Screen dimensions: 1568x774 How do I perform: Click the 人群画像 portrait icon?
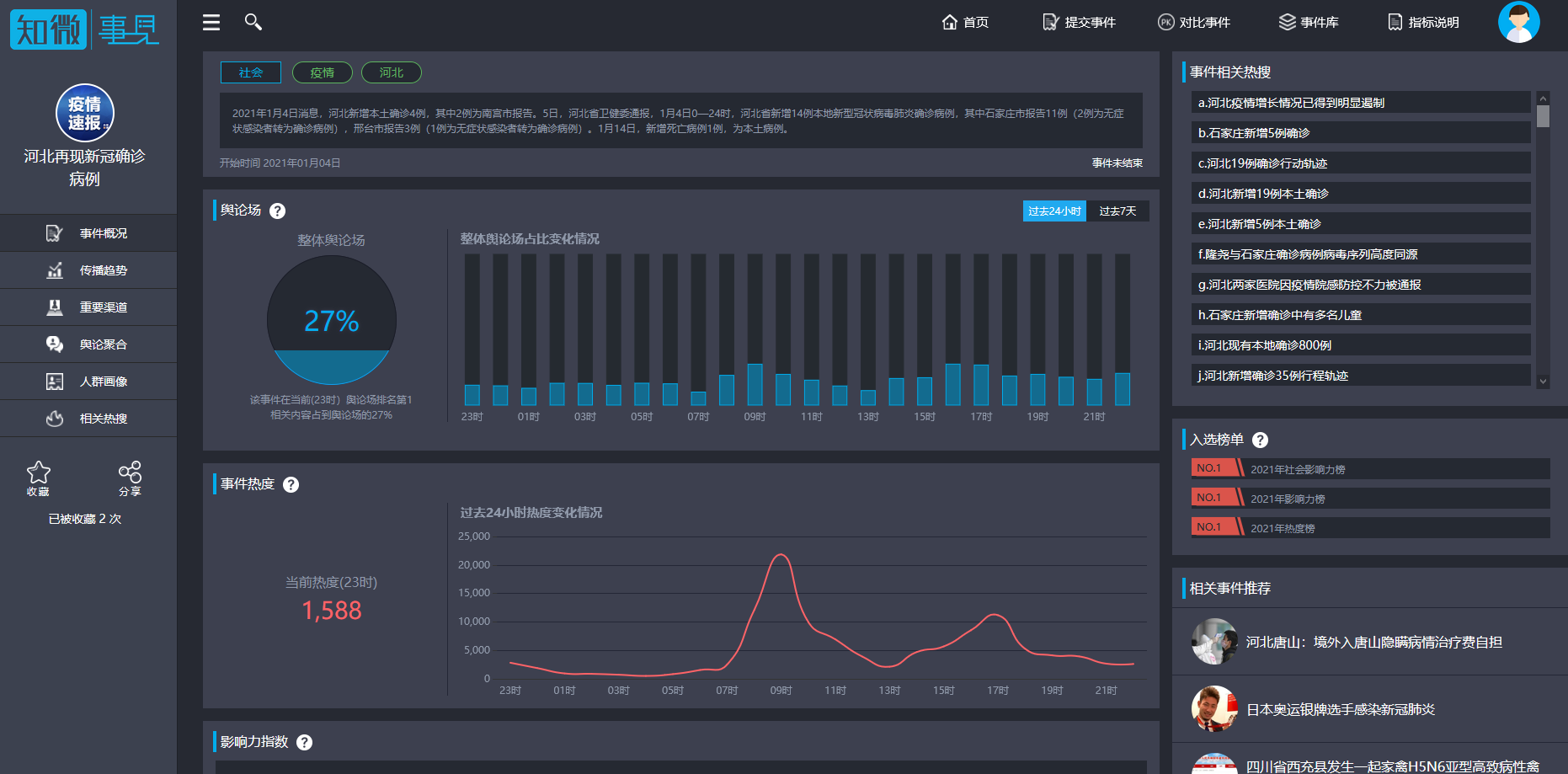pyautogui.click(x=55, y=382)
